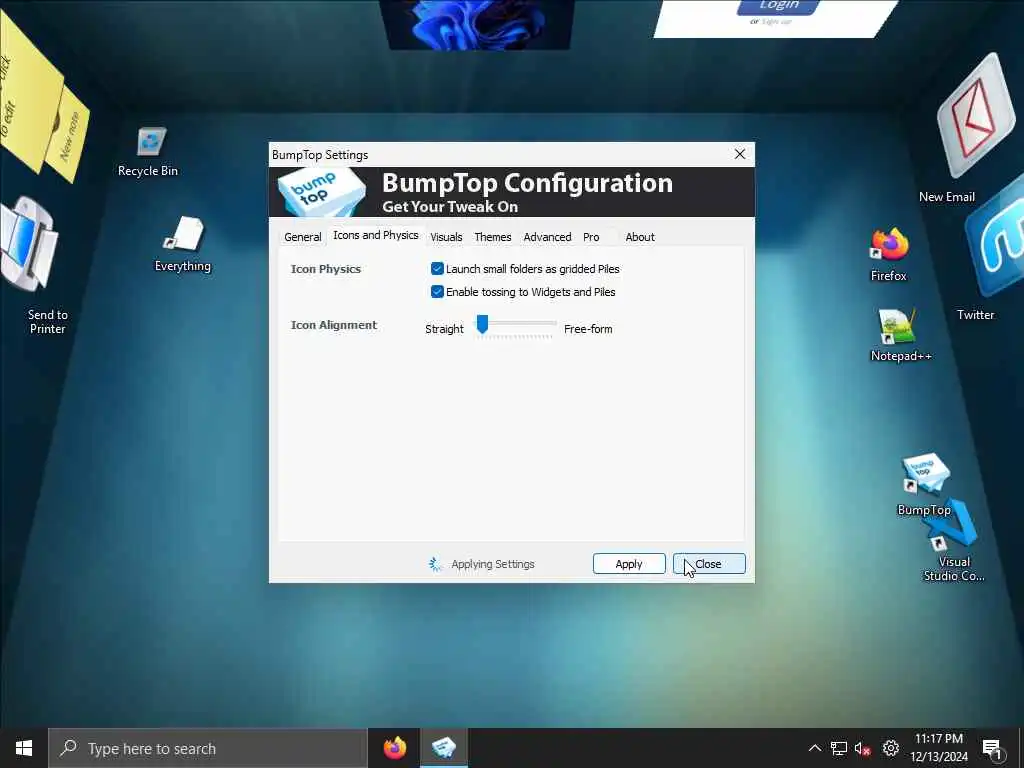The width and height of the screenshot is (1024, 768).
Task: Open the Recycle Bin desktop icon
Action: click(x=152, y=142)
